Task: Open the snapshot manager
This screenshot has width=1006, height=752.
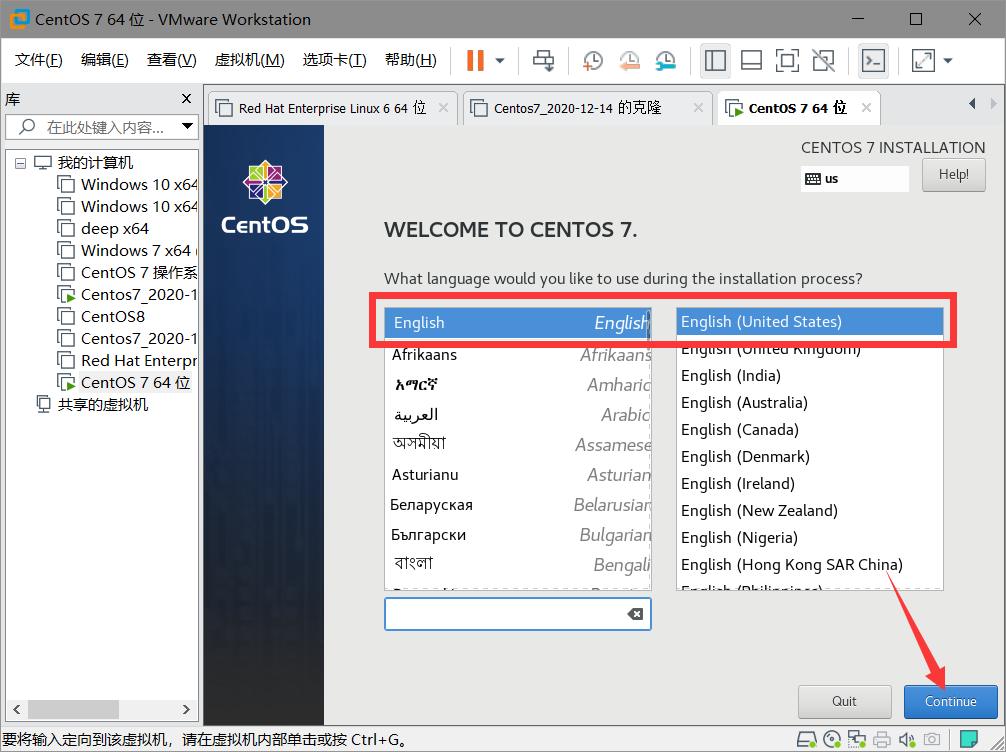Action: coord(666,60)
